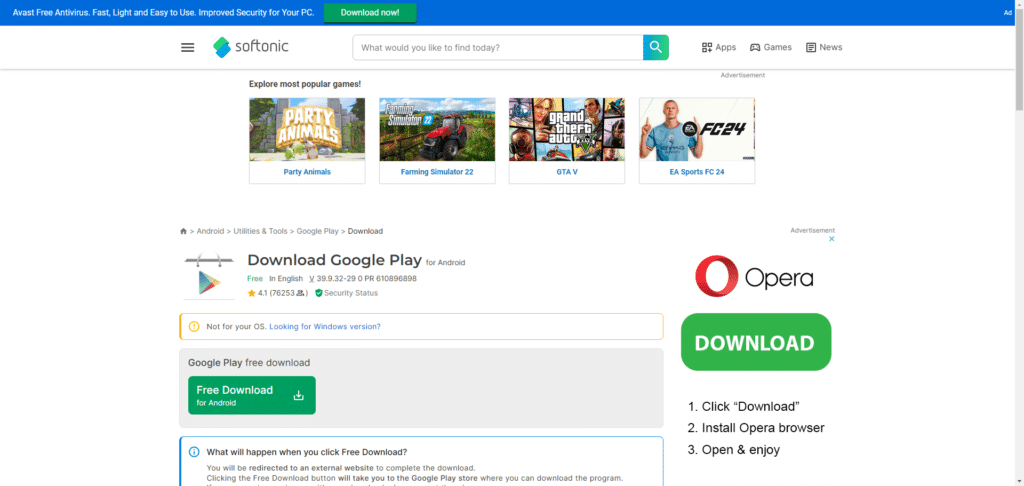Screen dimensions: 1024x486
Task: Click the 4.1 rating value
Action: (263, 293)
